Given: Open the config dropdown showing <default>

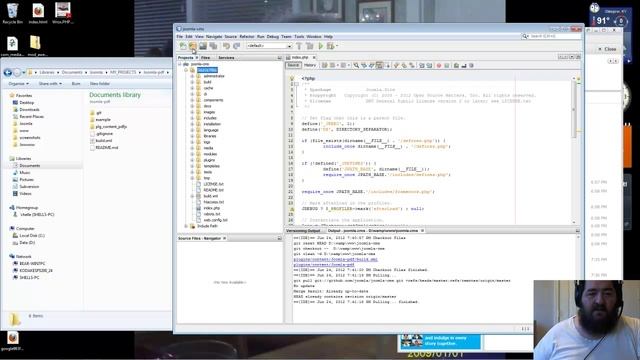Looking at the screenshot, I should coord(269,46).
